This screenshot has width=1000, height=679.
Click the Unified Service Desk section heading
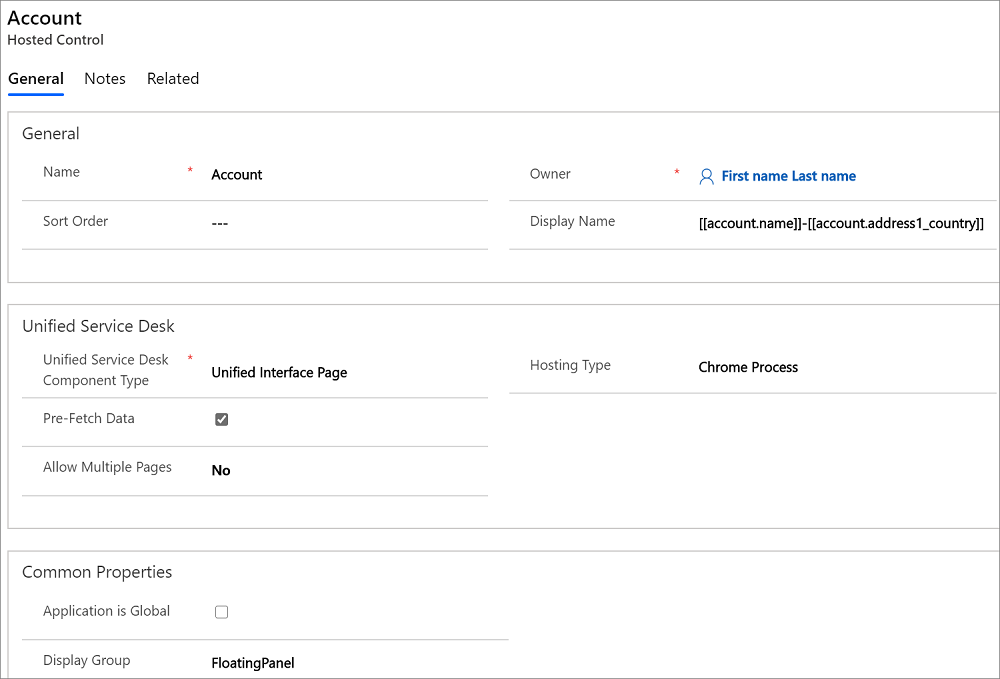tap(98, 326)
